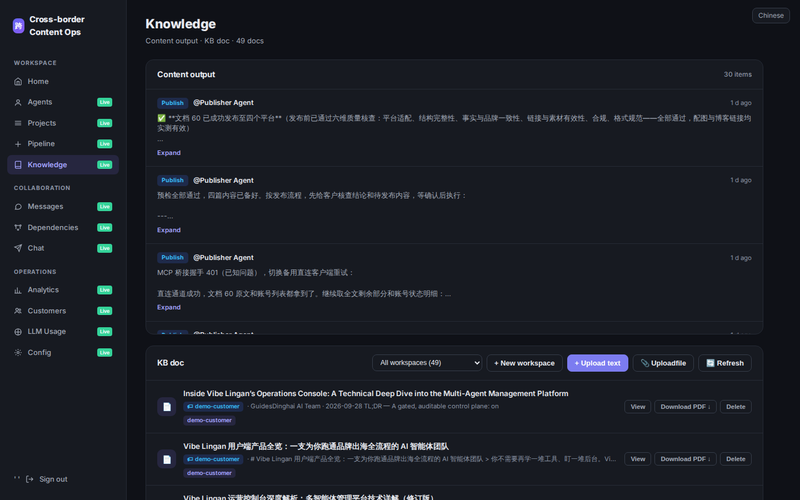Click the Cross-border Content Ops logo icon
The image size is (800, 500).
tap(18, 26)
